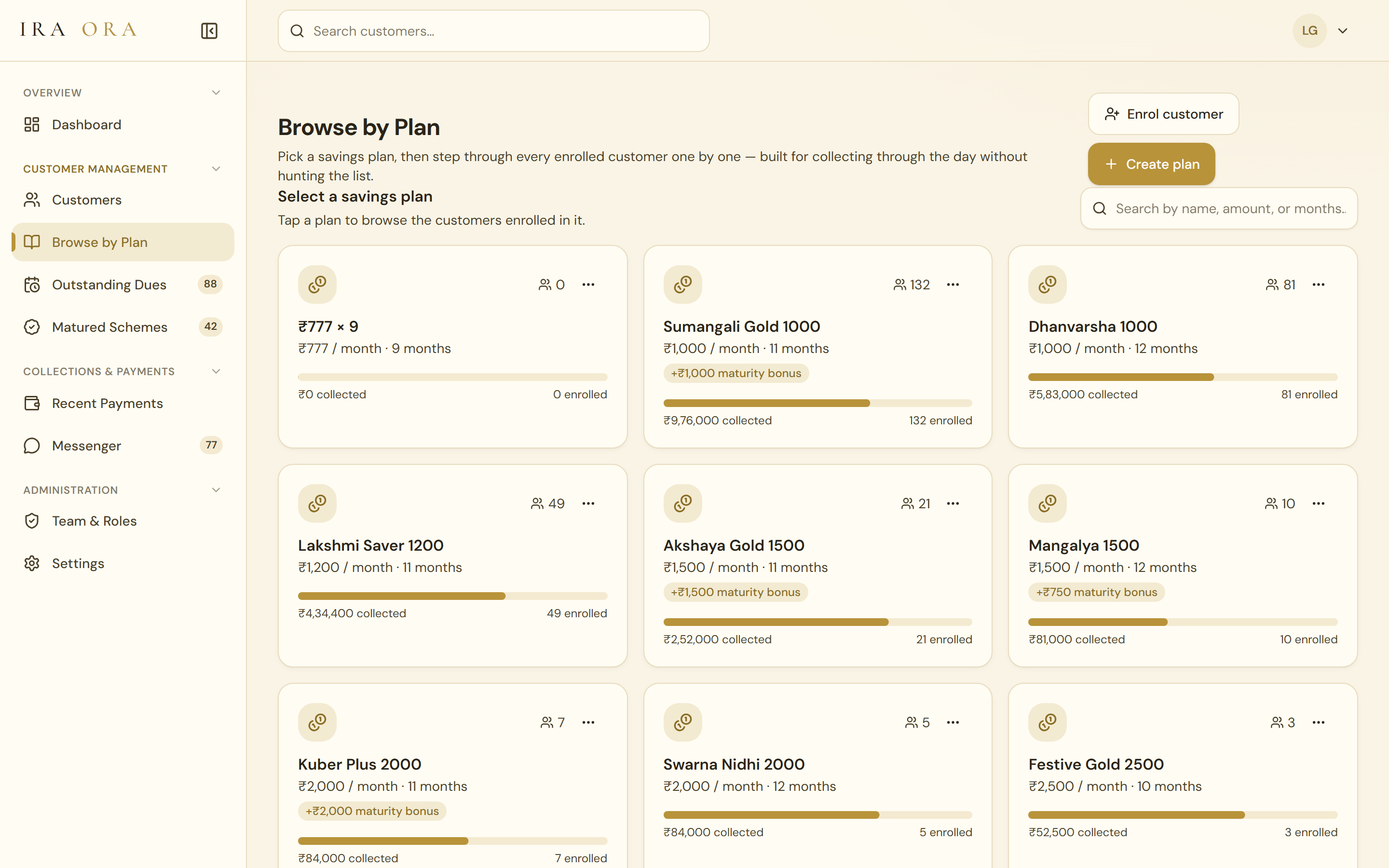Click '+₹750 maturity bonus' tag
This screenshot has width=1389, height=868.
[1096, 592]
